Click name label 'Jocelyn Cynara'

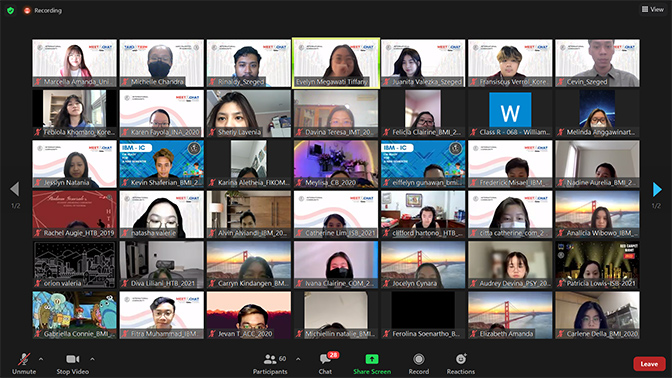point(414,283)
